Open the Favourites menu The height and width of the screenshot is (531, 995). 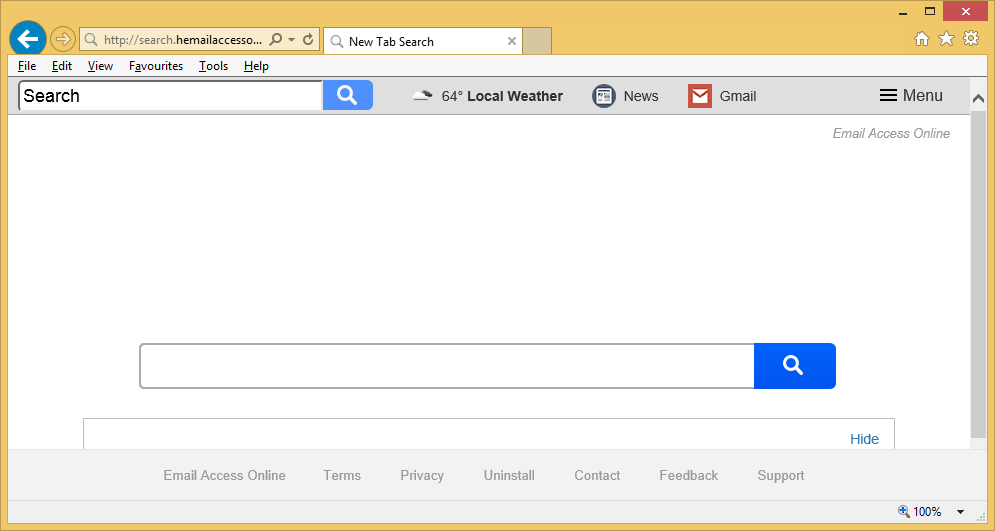pyautogui.click(x=155, y=66)
